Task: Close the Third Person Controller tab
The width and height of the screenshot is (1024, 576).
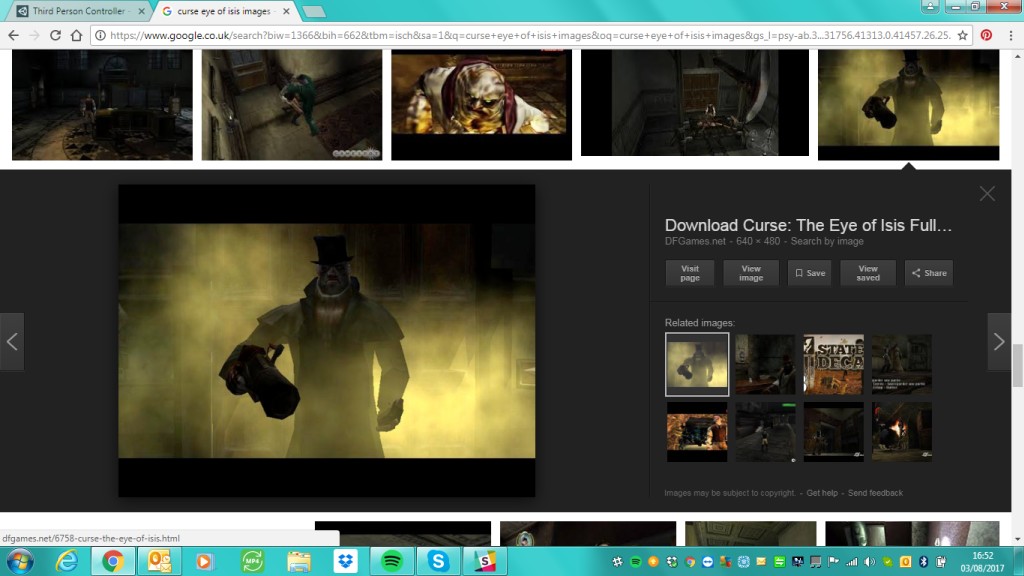Action: pos(141,11)
